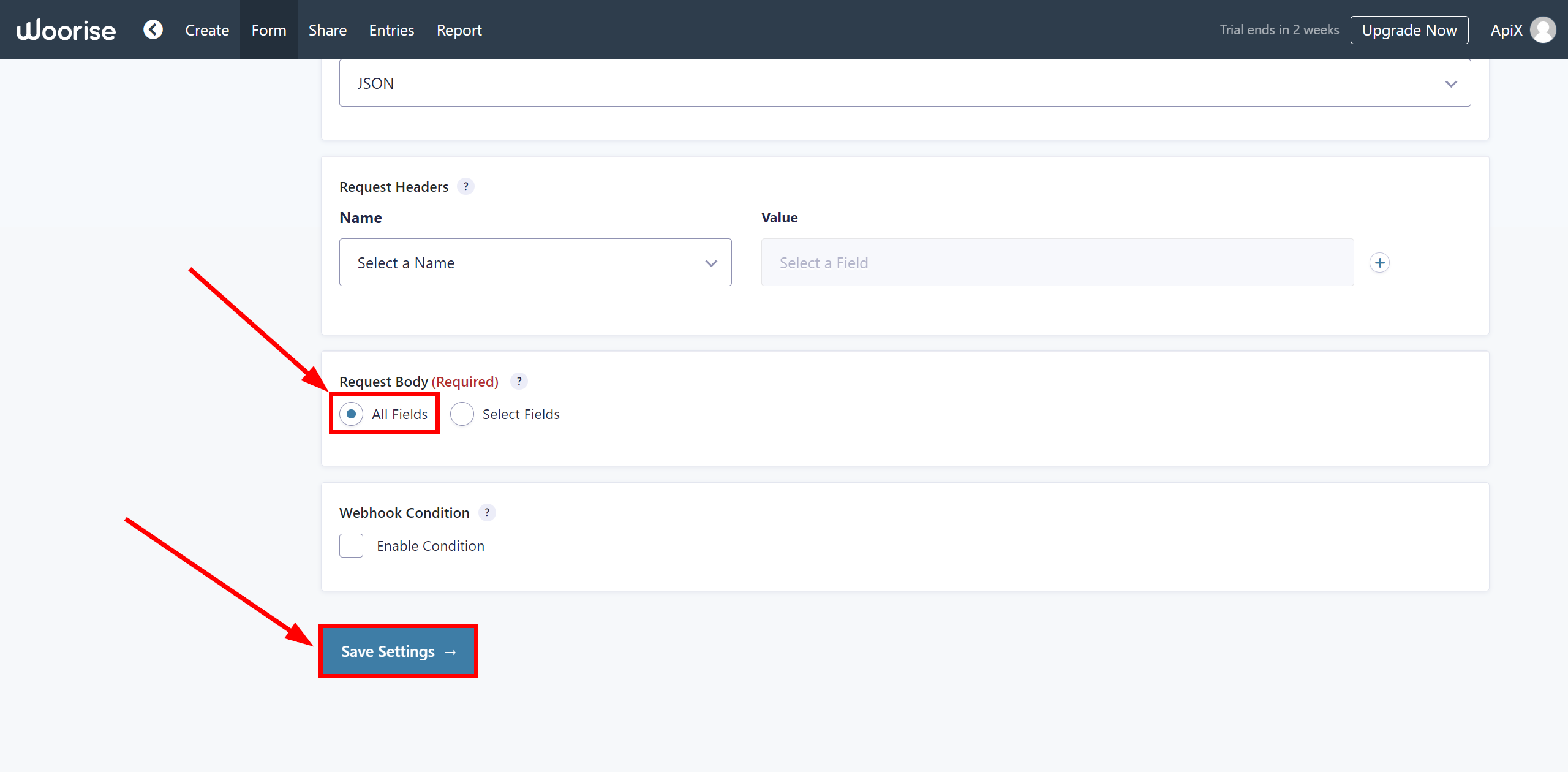Viewport: 1568px width, 772px height.
Task: Expand the Select a Name dropdown
Action: tap(536, 262)
